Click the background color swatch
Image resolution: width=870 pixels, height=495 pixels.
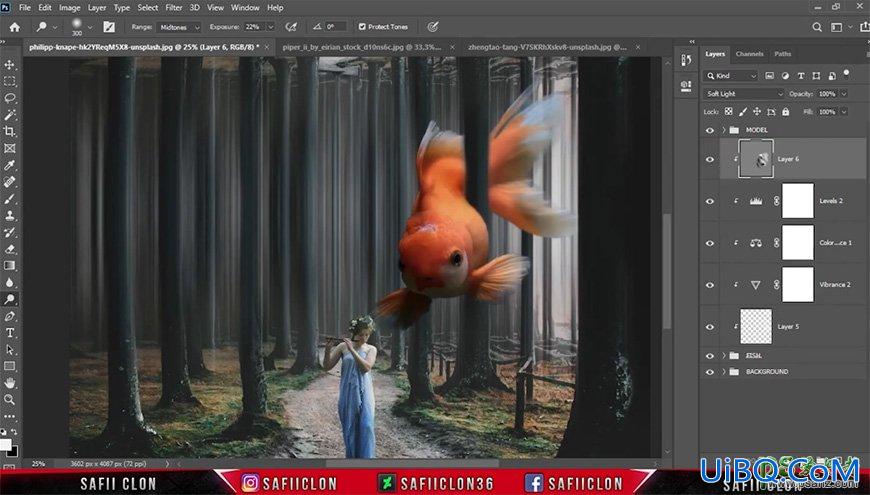coord(12,451)
